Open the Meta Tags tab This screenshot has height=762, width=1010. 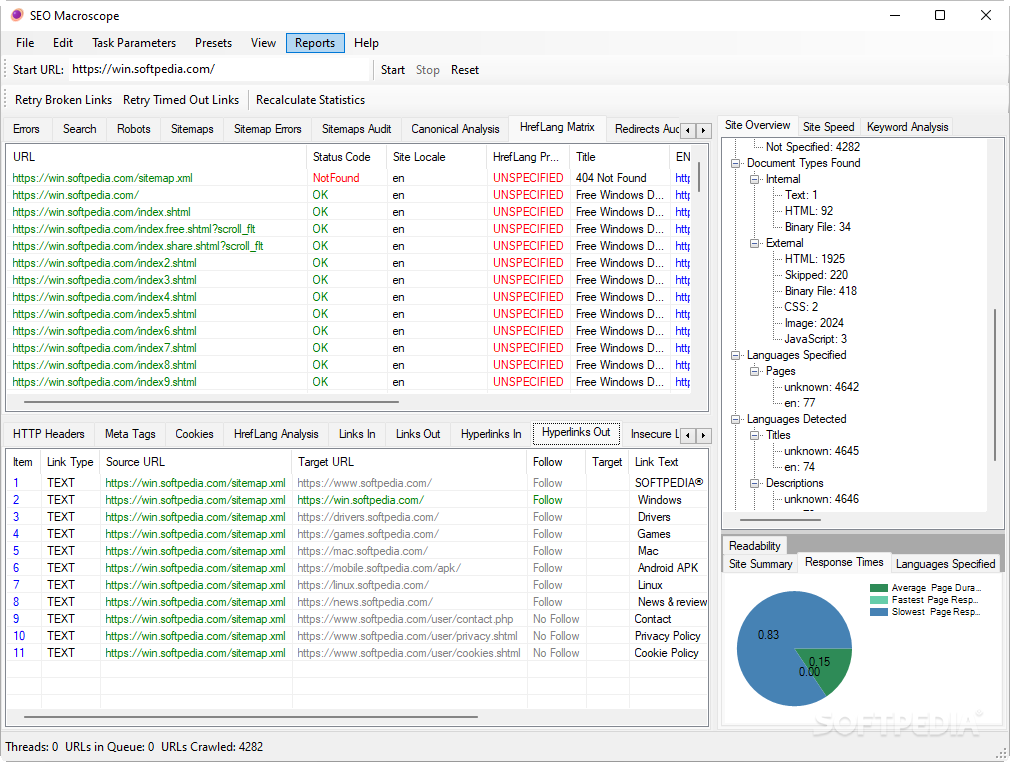[x=130, y=434]
